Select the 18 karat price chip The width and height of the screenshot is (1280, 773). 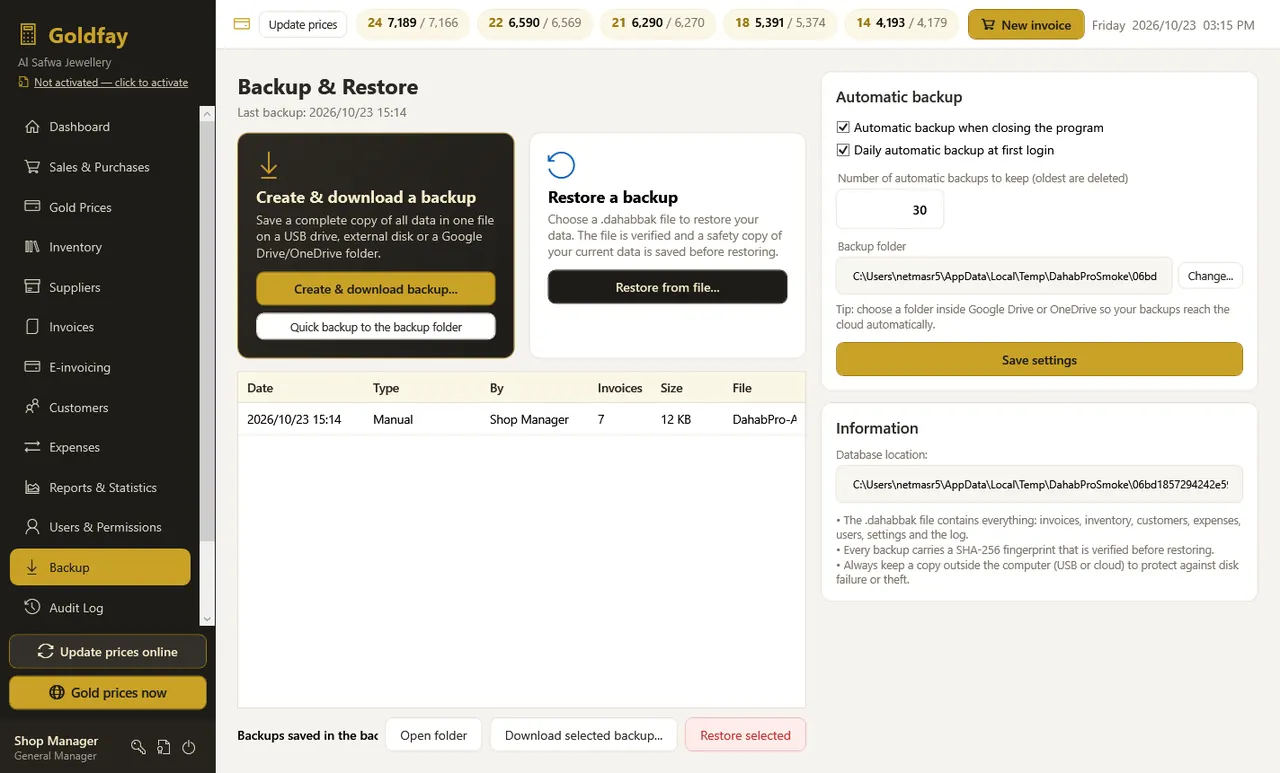coord(780,24)
